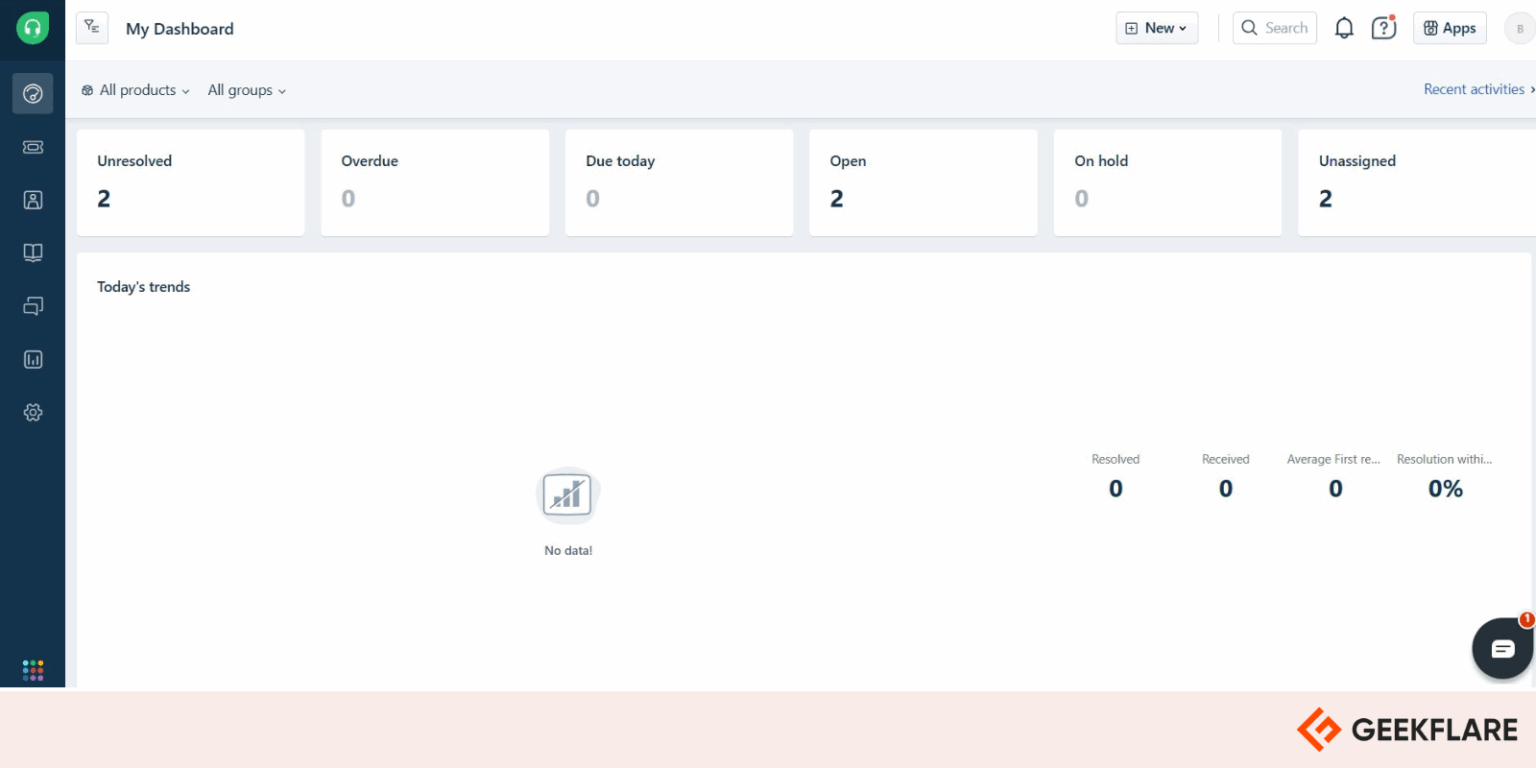Open the Tickets view in the sidebar
Image resolution: width=1536 pixels, height=768 pixels.
coord(32,146)
